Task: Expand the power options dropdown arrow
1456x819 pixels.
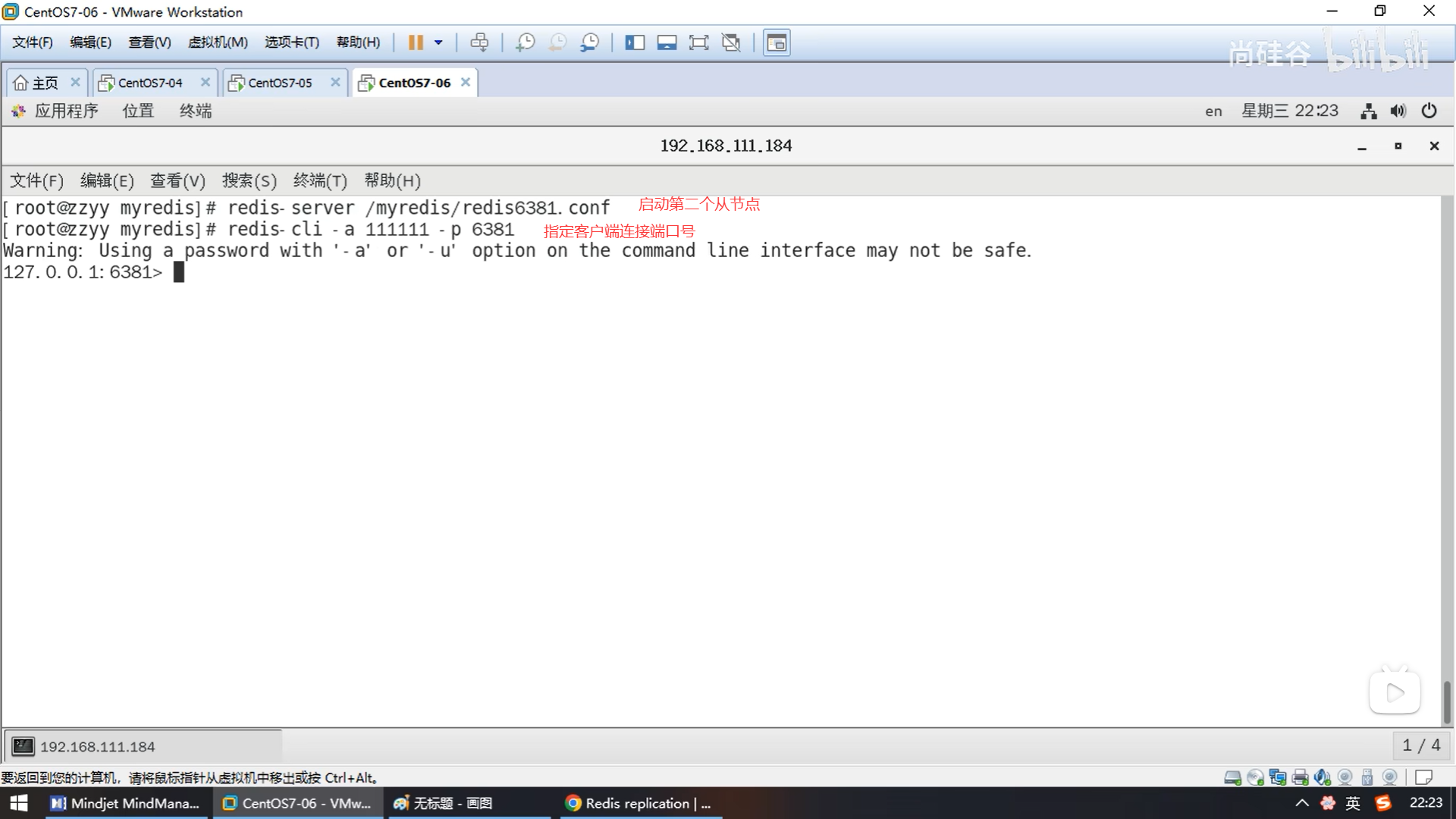Action: 438,42
